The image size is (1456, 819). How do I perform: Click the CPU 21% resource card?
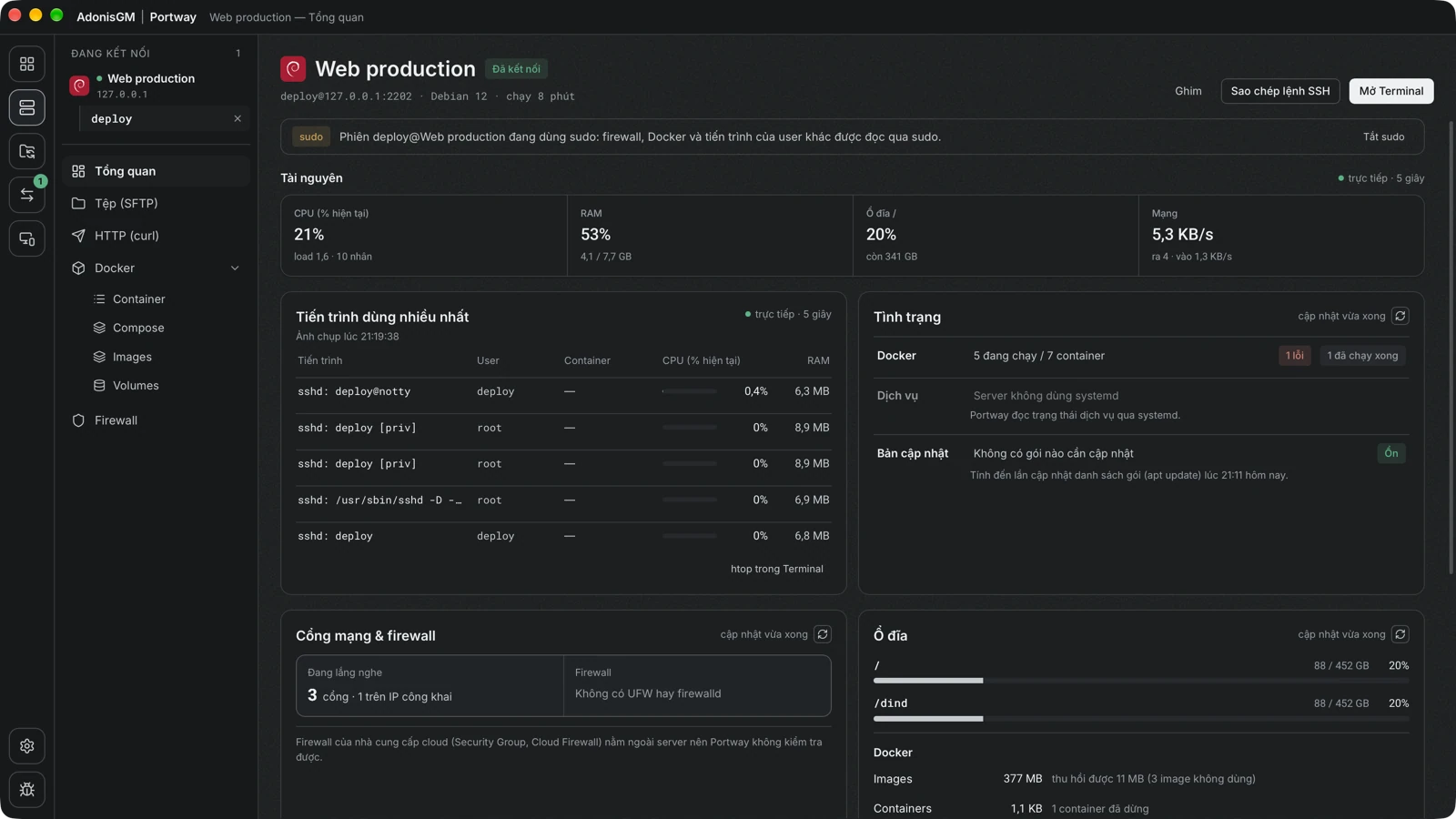pyautogui.click(x=424, y=236)
